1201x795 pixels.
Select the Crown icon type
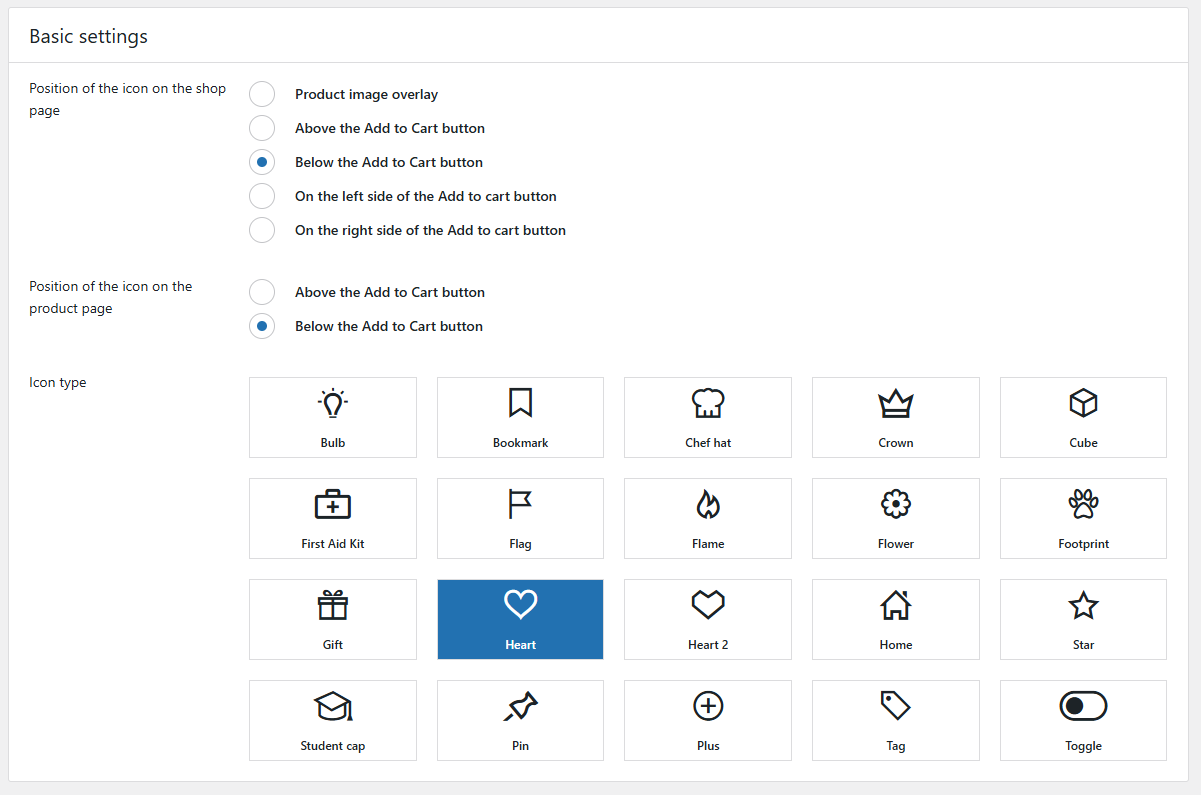(895, 417)
